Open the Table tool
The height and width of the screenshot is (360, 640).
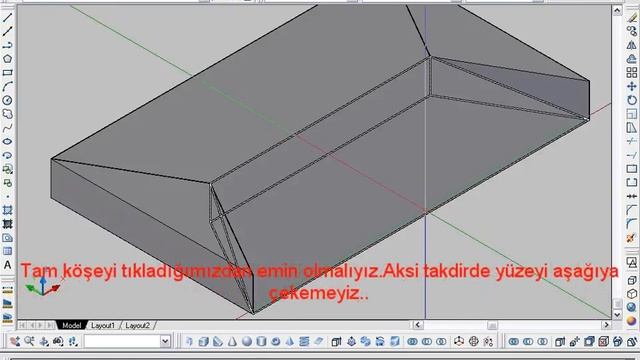[x=7, y=251]
